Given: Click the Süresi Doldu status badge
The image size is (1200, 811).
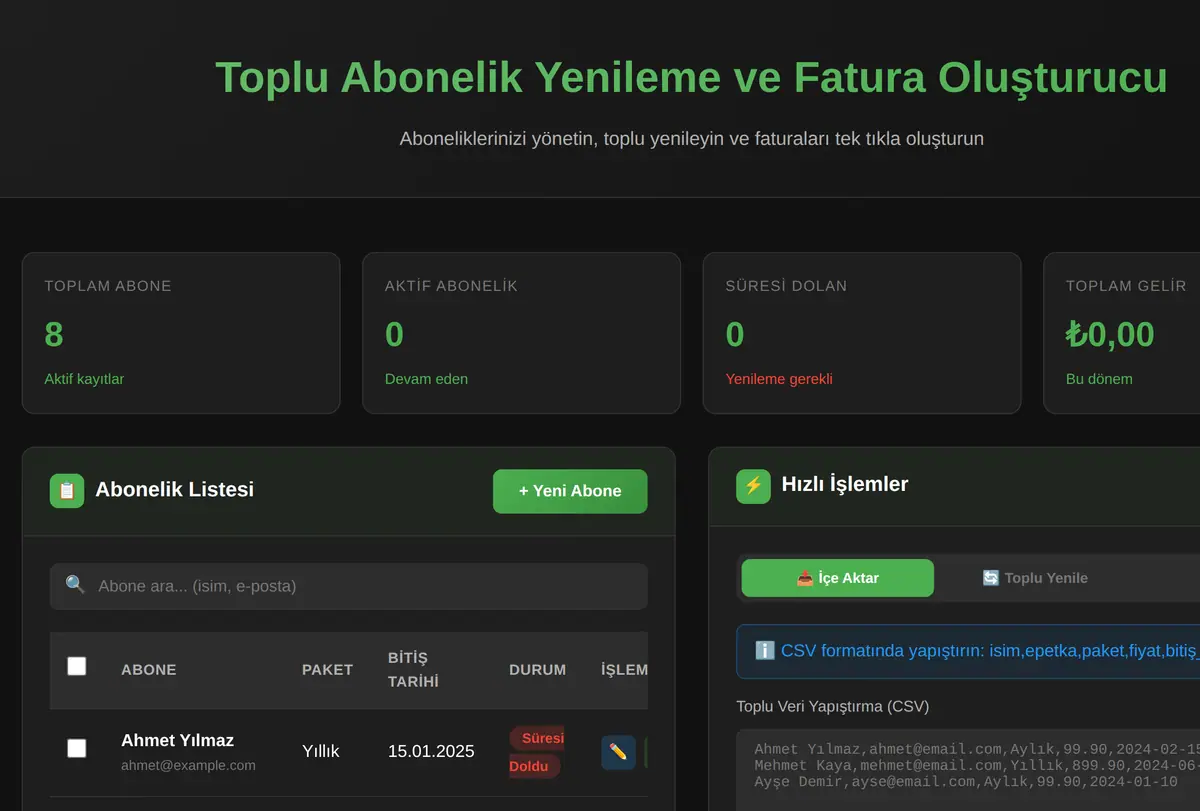Looking at the screenshot, I should [x=537, y=752].
